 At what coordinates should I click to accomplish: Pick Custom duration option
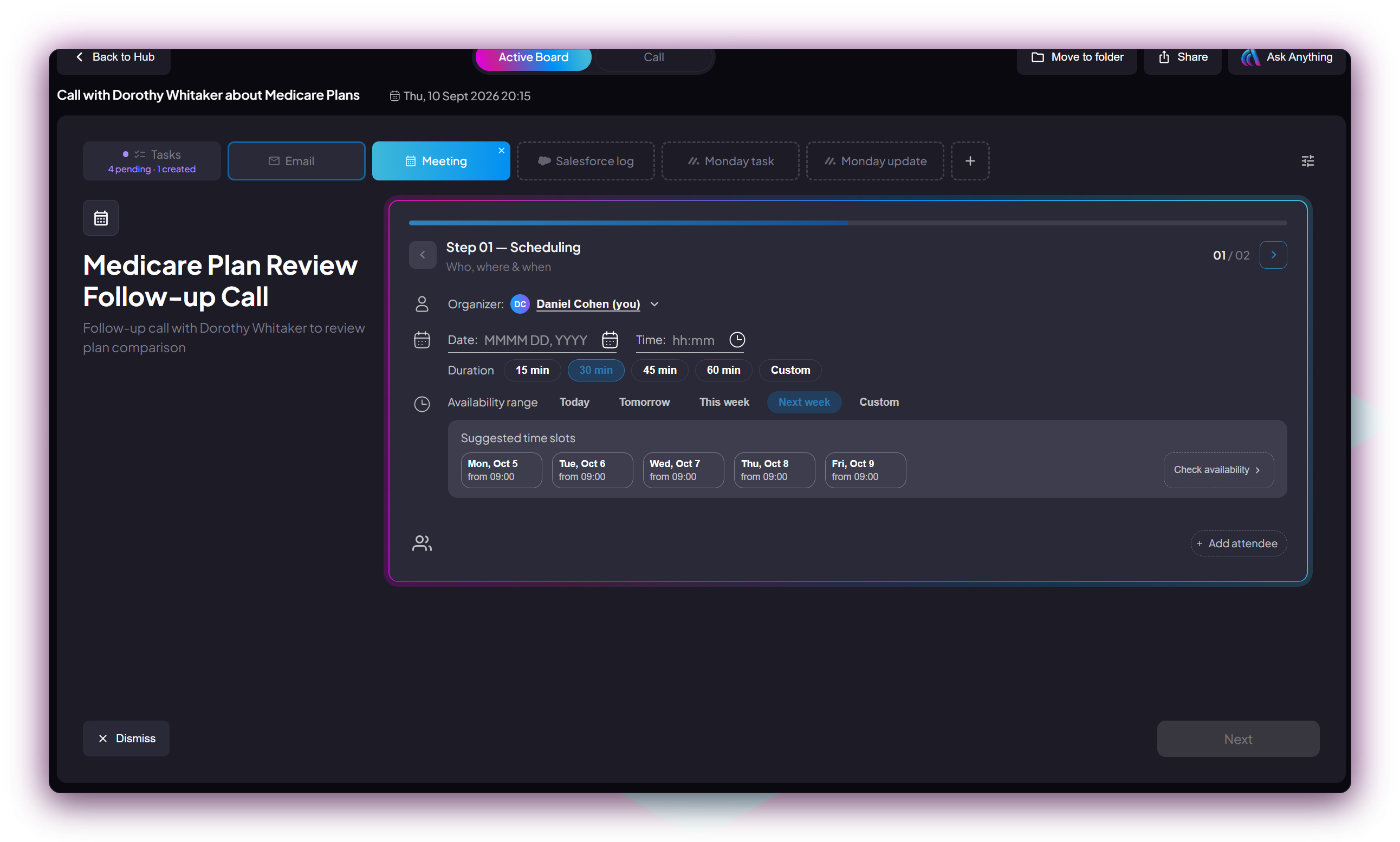coord(790,370)
